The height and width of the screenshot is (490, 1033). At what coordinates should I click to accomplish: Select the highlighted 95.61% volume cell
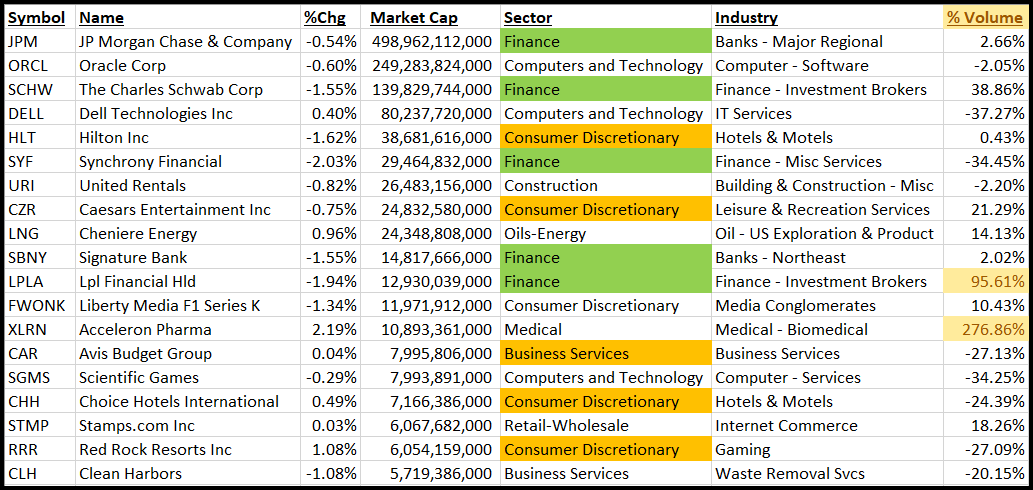tap(986, 282)
